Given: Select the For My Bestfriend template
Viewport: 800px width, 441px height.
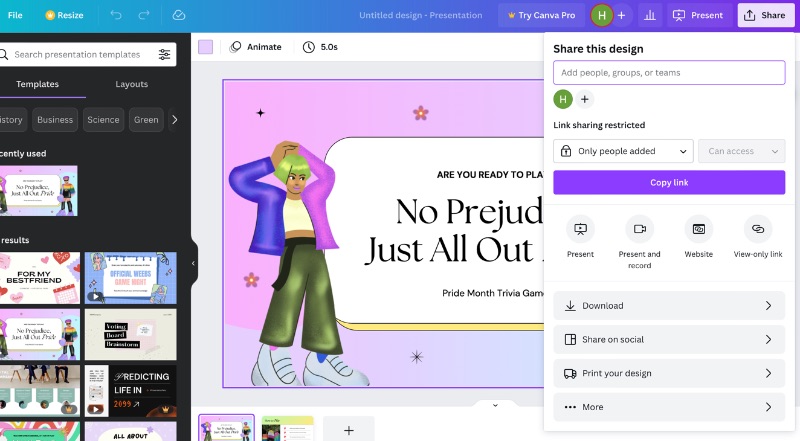Looking at the screenshot, I should (x=40, y=278).
